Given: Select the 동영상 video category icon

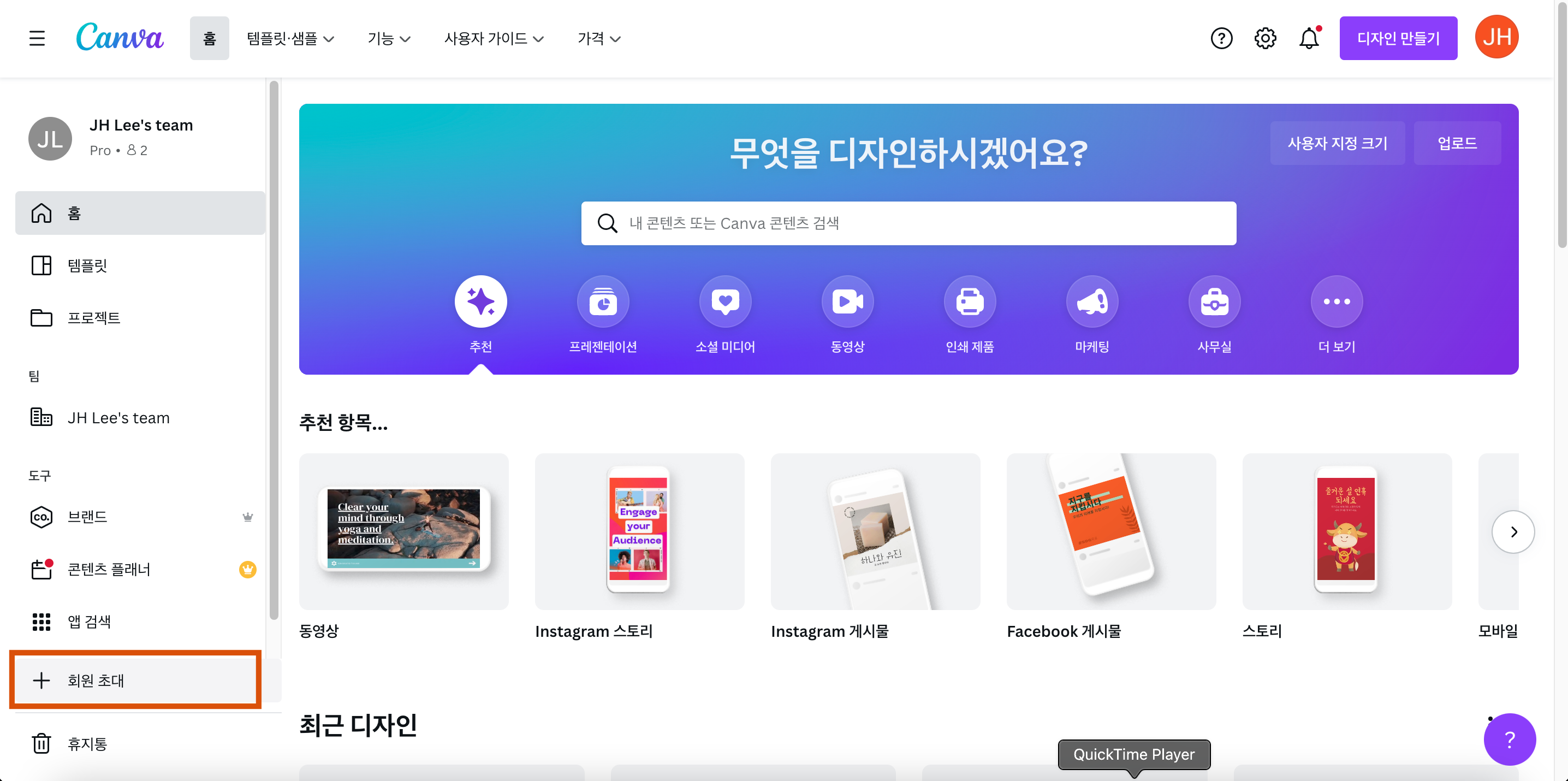Looking at the screenshot, I should pyautogui.click(x=847, y=302).
